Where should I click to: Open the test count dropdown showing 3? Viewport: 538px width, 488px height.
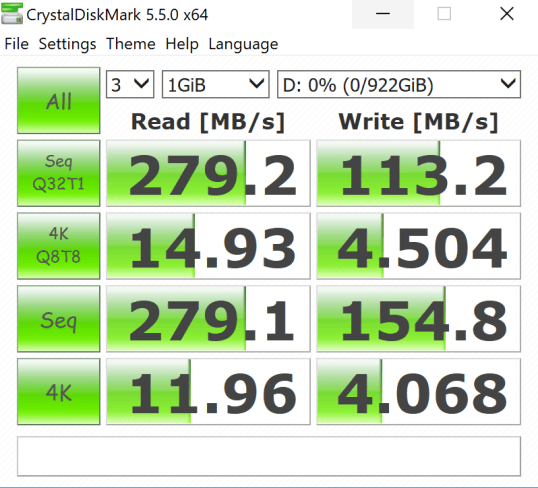[x=130, y=84]
